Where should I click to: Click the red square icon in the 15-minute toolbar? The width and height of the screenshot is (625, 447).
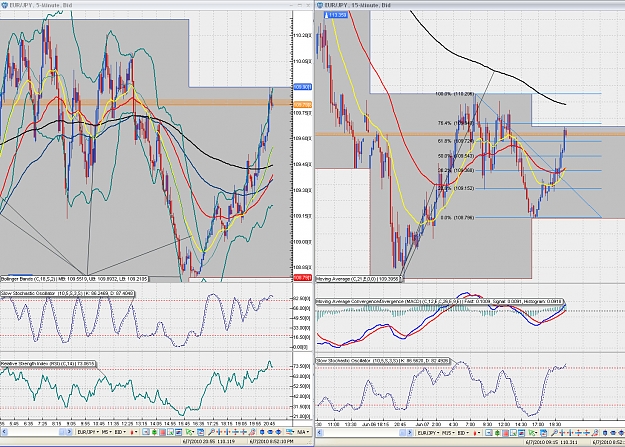click(x=505, y=432)
